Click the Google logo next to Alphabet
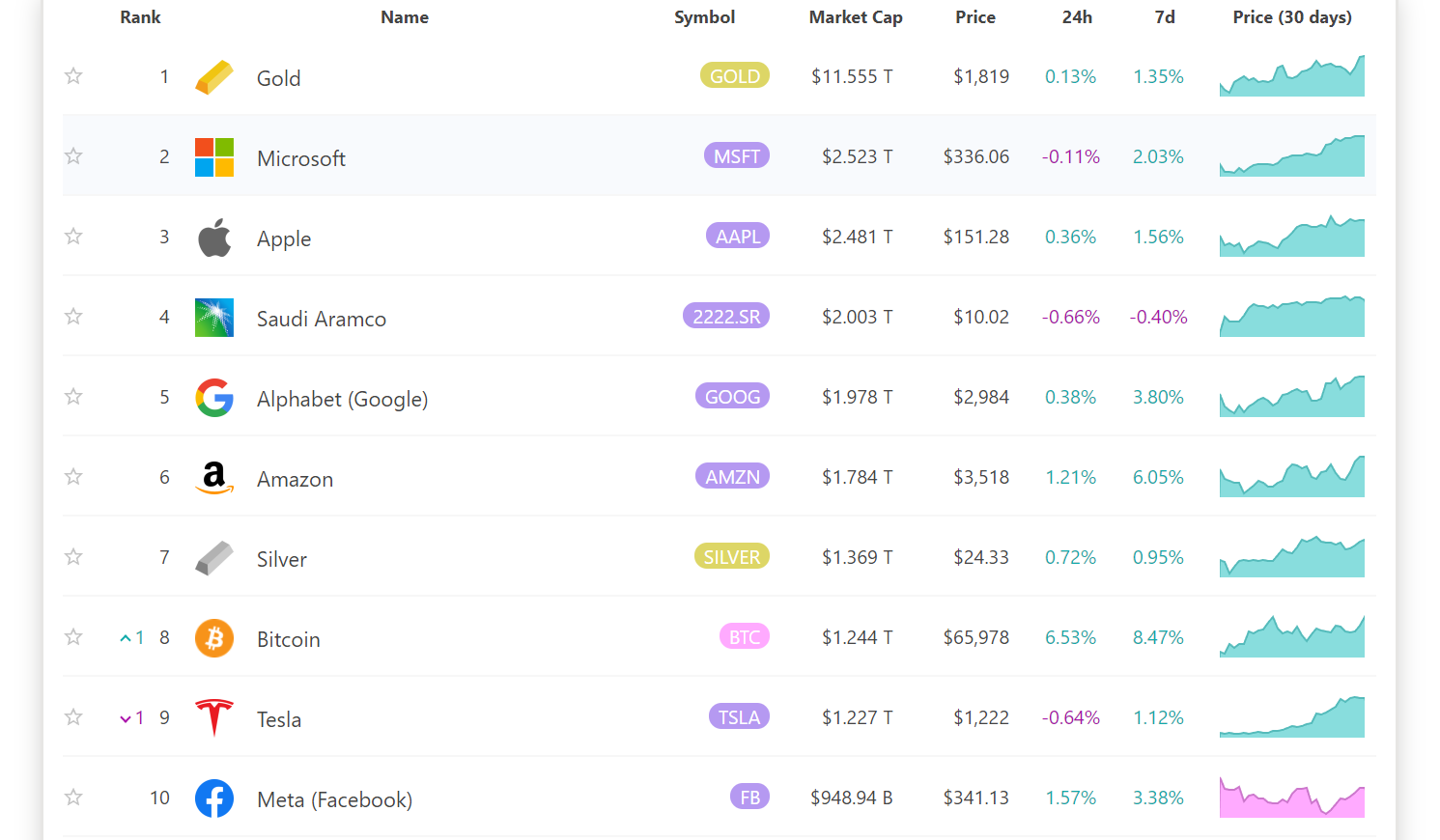 [213, 397]
